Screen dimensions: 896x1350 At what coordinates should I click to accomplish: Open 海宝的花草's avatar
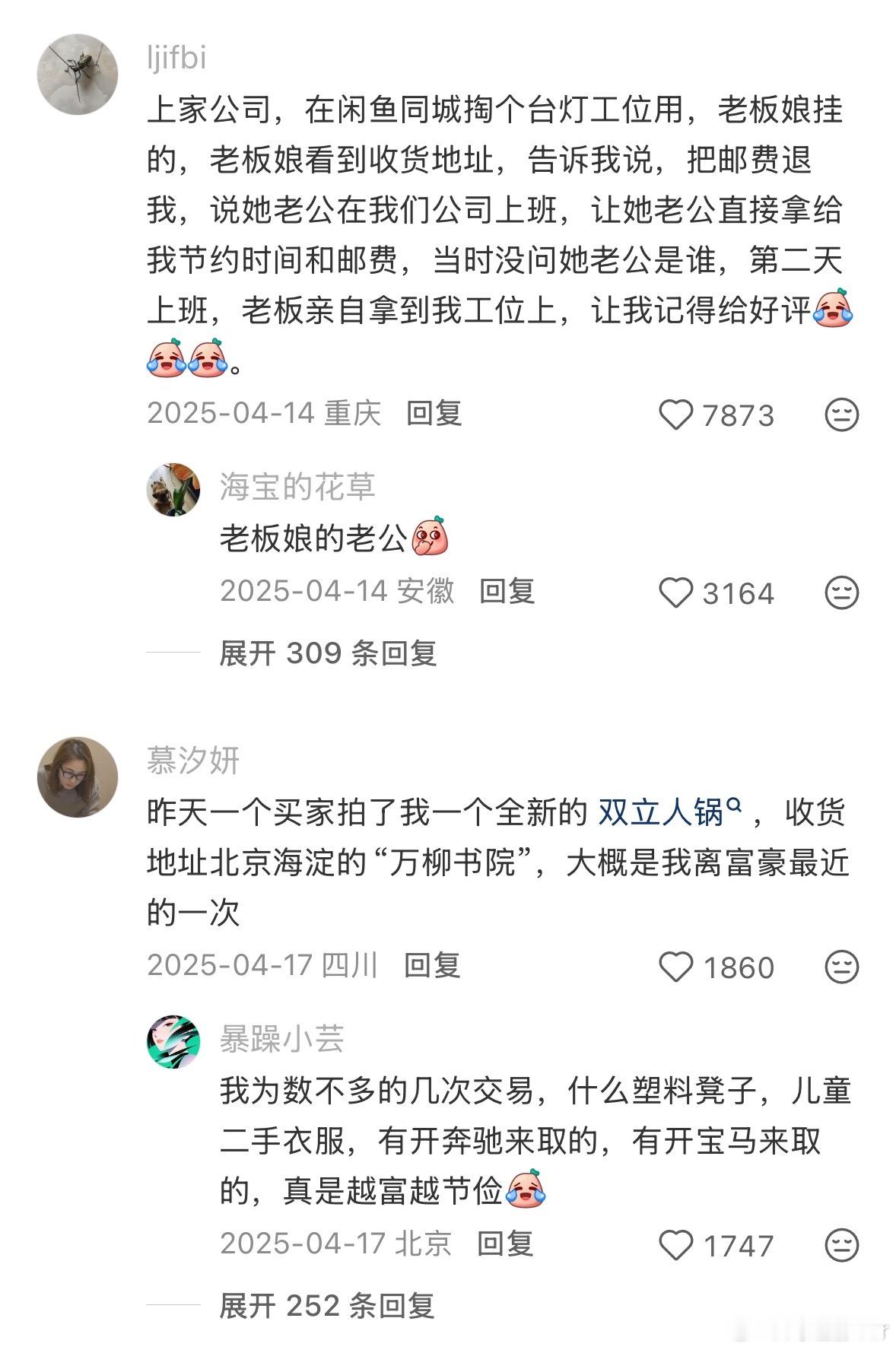173,489
